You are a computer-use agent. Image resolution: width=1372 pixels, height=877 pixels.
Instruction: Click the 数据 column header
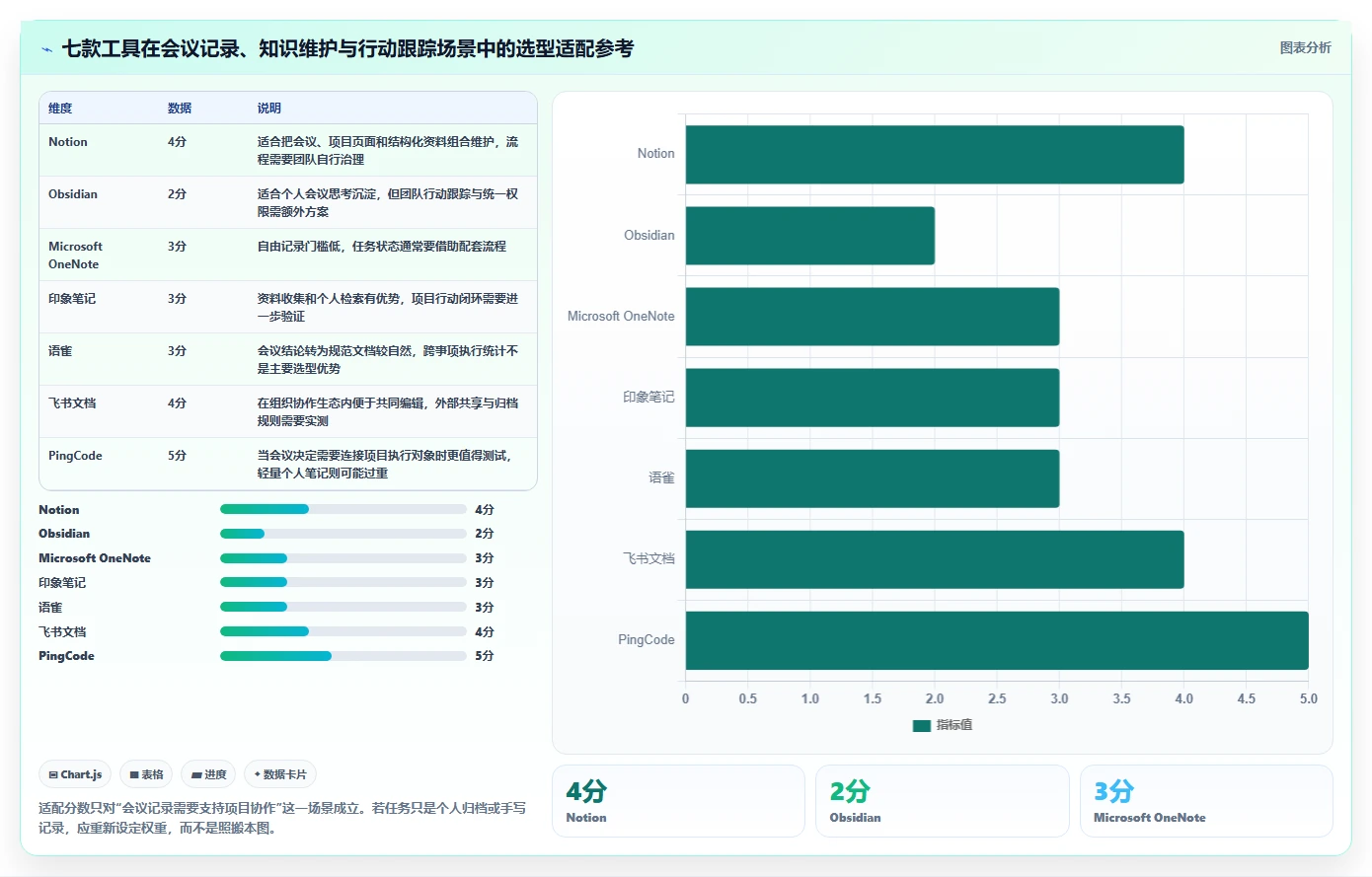click(180, 109)
